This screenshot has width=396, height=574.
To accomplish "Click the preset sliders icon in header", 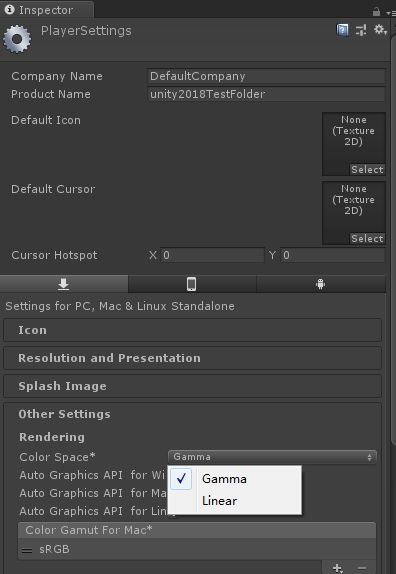I will [x=361, y=30].
